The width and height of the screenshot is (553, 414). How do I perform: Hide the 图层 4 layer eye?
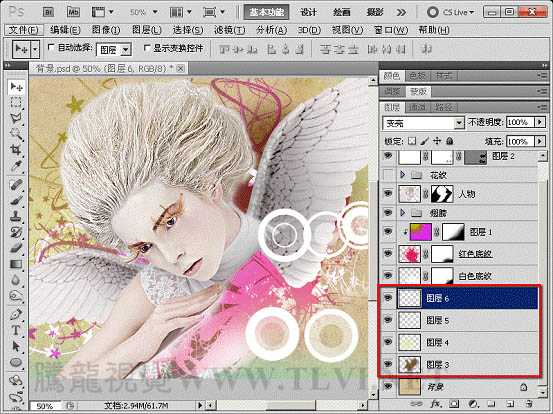[388, 342]
